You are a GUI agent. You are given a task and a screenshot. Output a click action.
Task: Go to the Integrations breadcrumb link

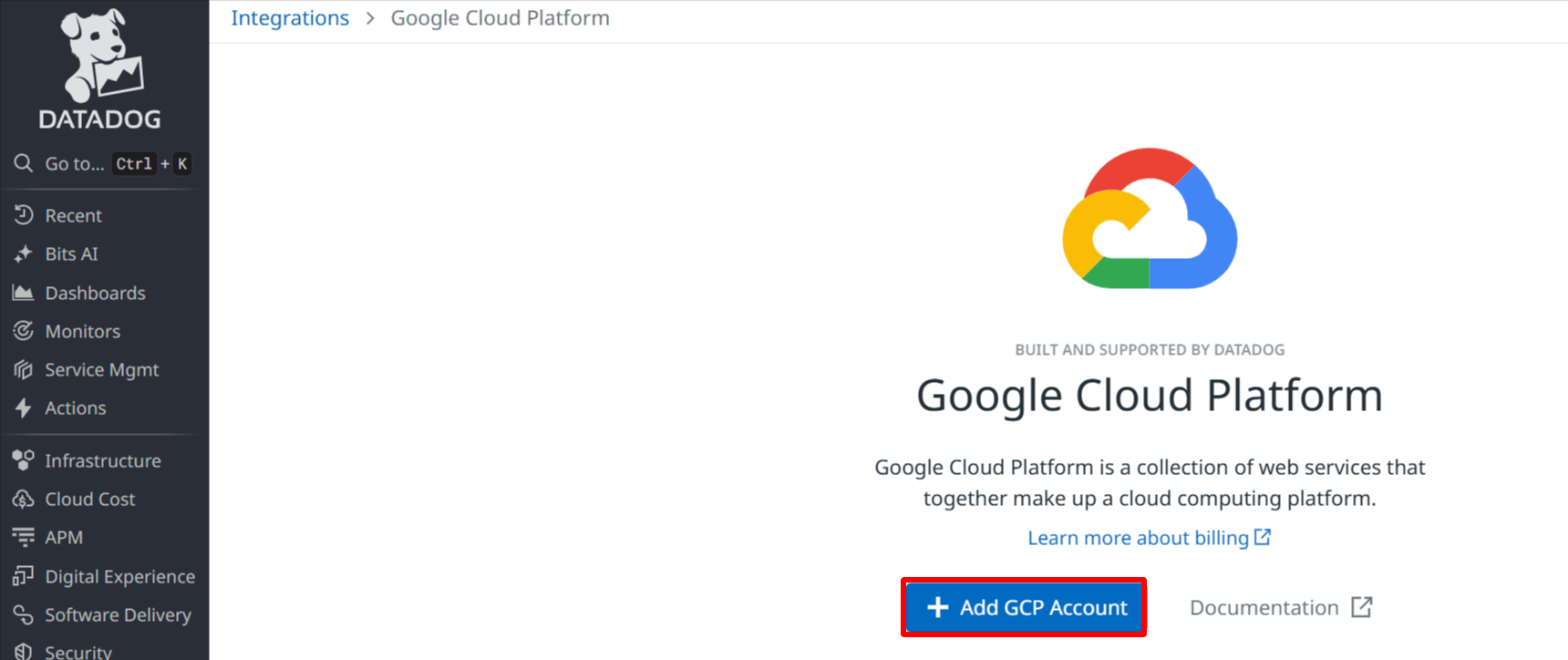290,18
